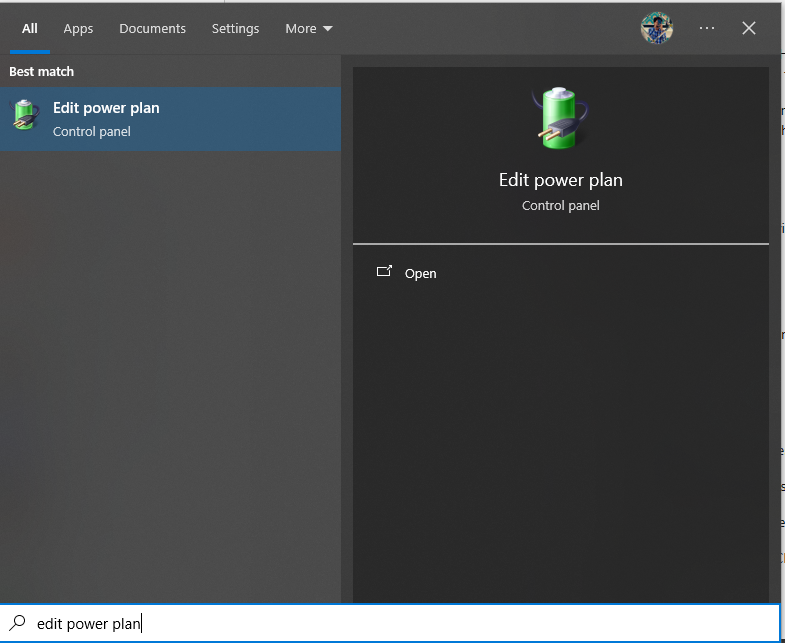This screenshot has width=785, height=643.
Task: Click the Best match heading
Action: 42,72
